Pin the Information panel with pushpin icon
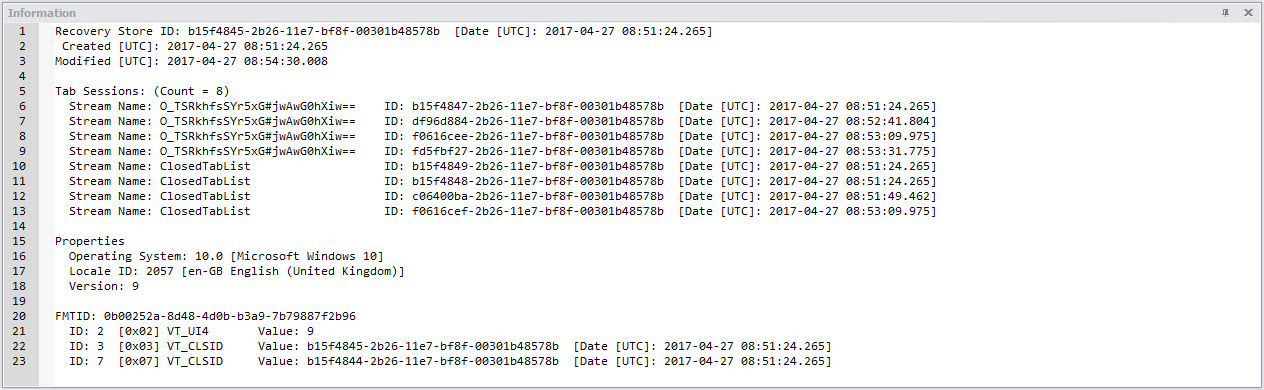 1226,12
